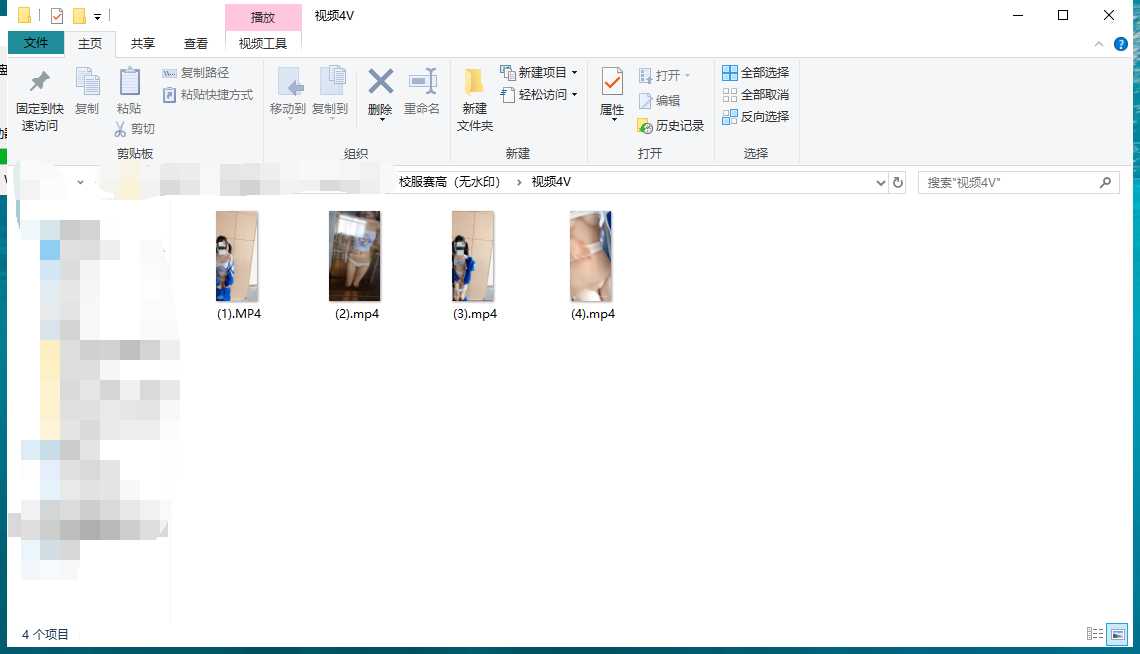Click the blue help question mark icon
The height and width of the screenshot is (654, 1140).
click(x=1121, y=44)
